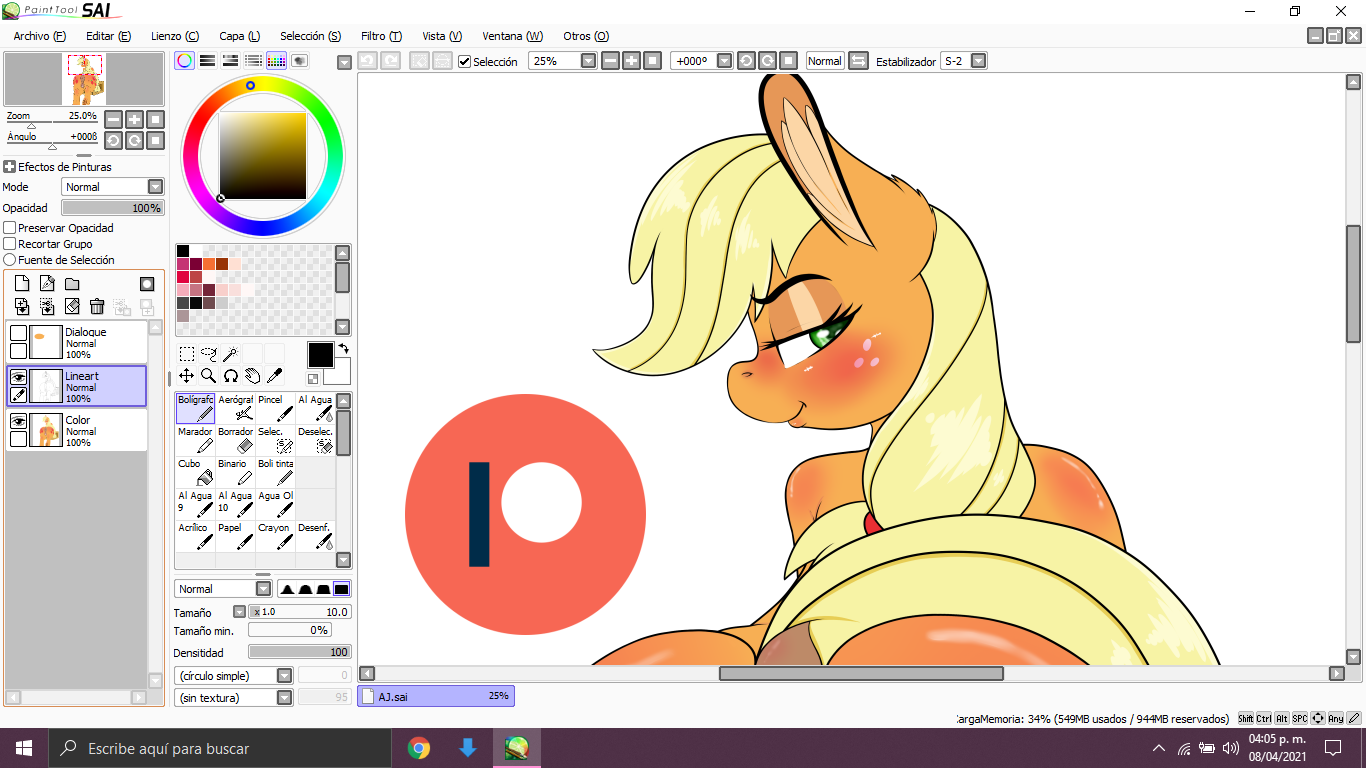Screen dimensions: 1366x768
Task: Pick the Cubo bucket tool
Action: pos(196,471)
